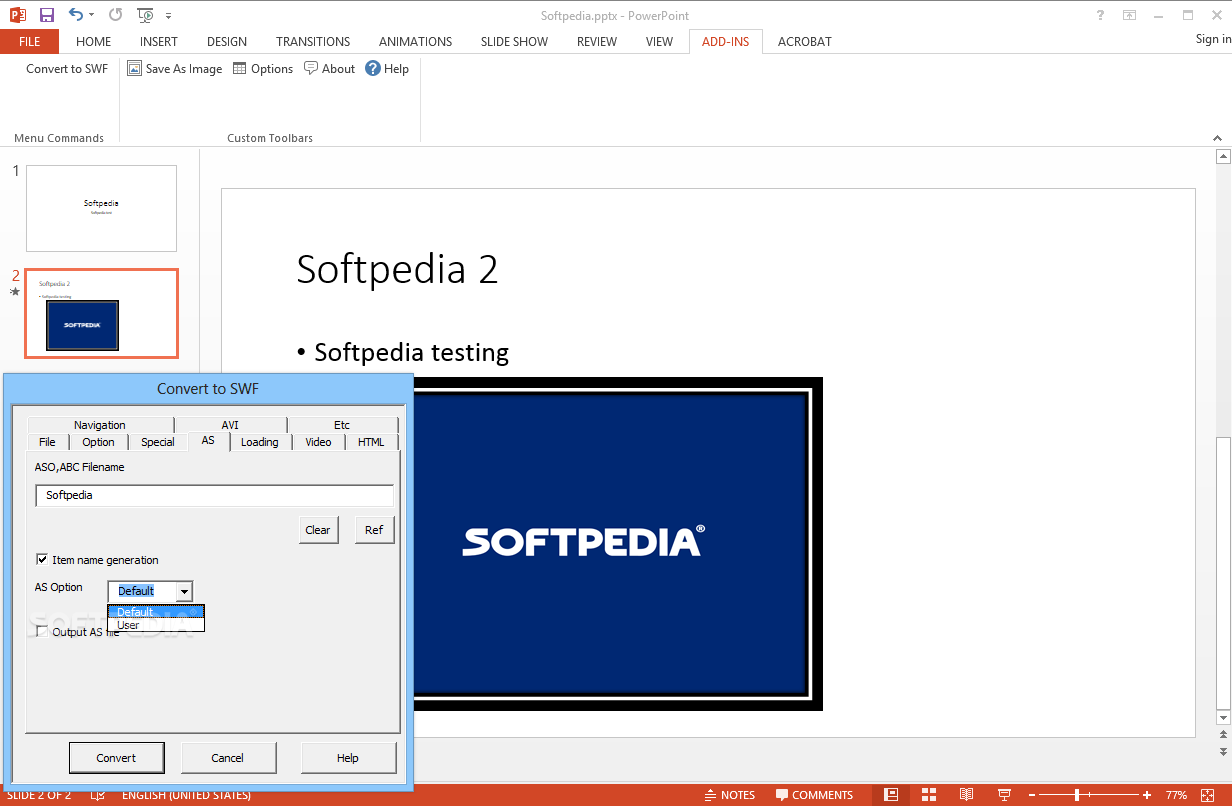Screen dimensions: 1232x806
Task: Undo the last action with the undo arrow
Action: [76, 15]
